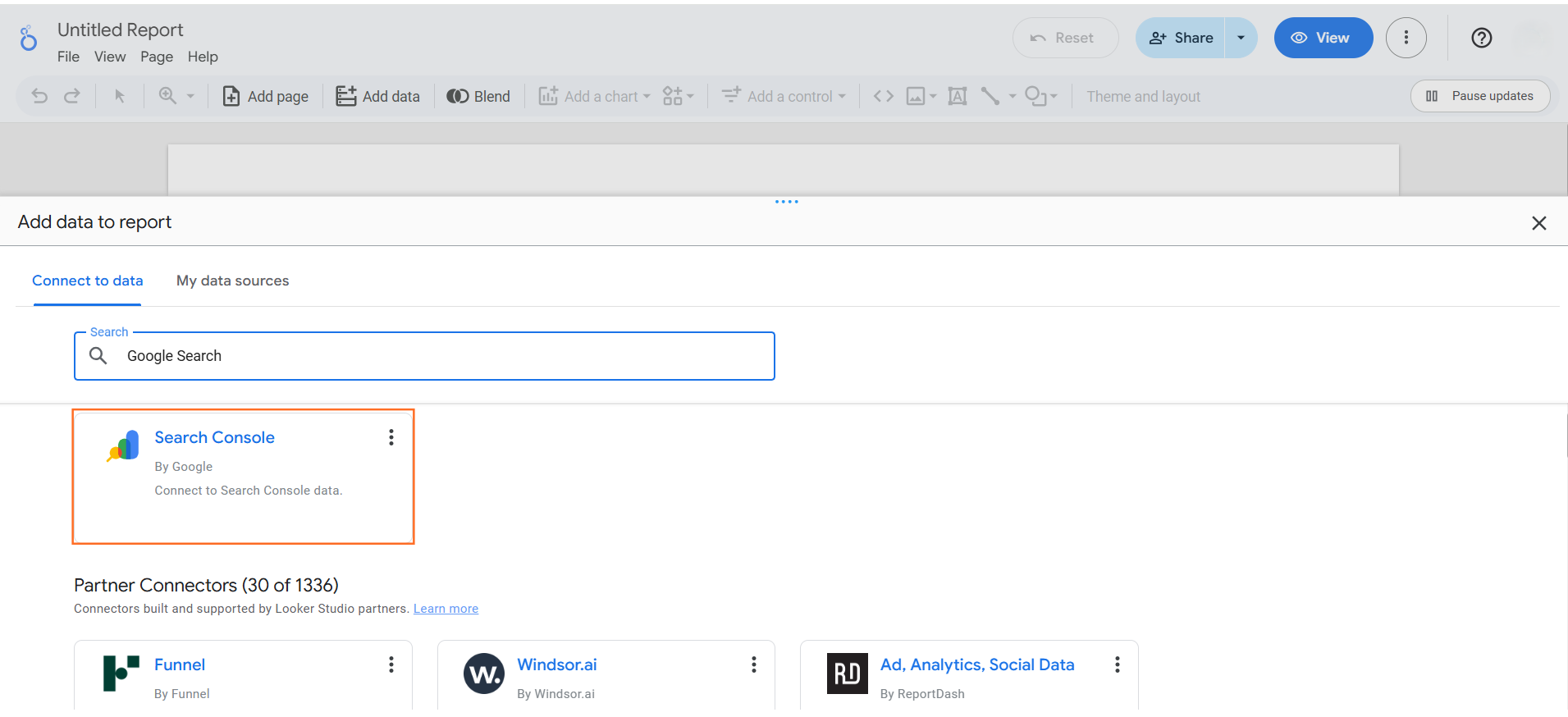Select the Windsor.ai connector
The image size is (1568, 717).
pos(606,675)
